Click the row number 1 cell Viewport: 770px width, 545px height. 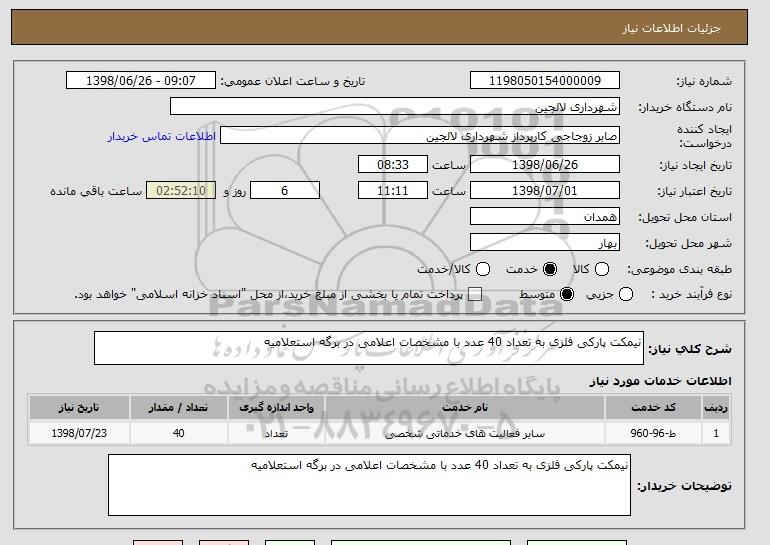pyautogui.click(x=716, y=433)
